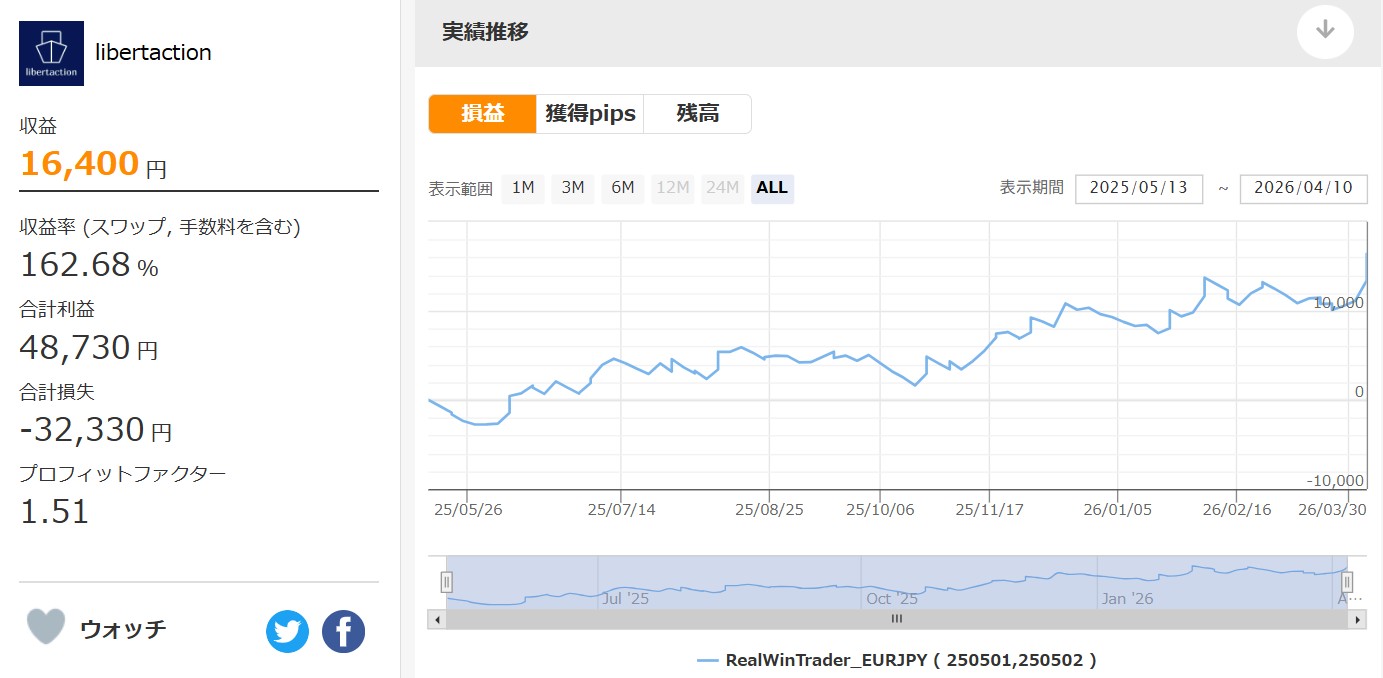1383x678 pixels.
Task: Set display range to 6M
Action: point(623,188)
